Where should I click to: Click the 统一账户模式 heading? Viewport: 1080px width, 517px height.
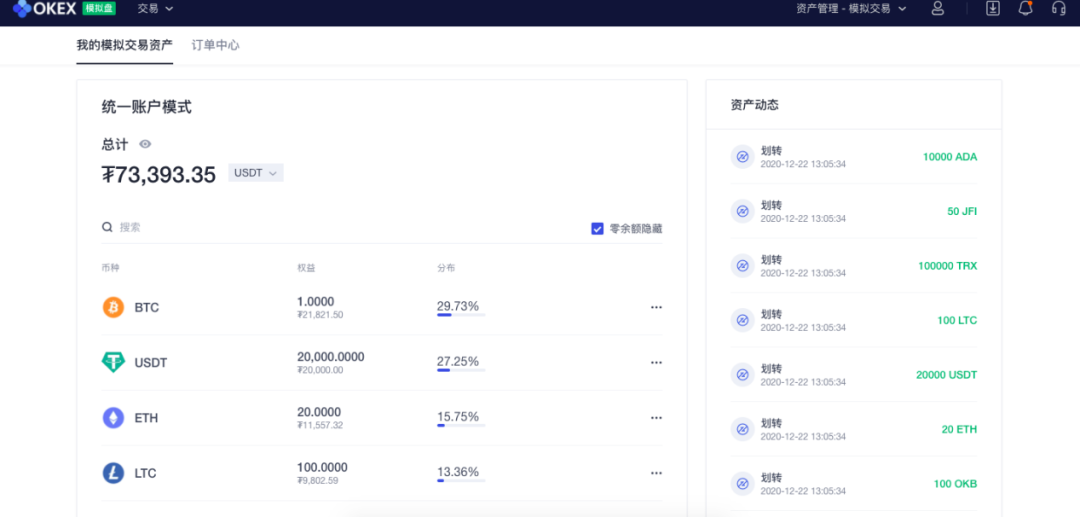[147, 107]
